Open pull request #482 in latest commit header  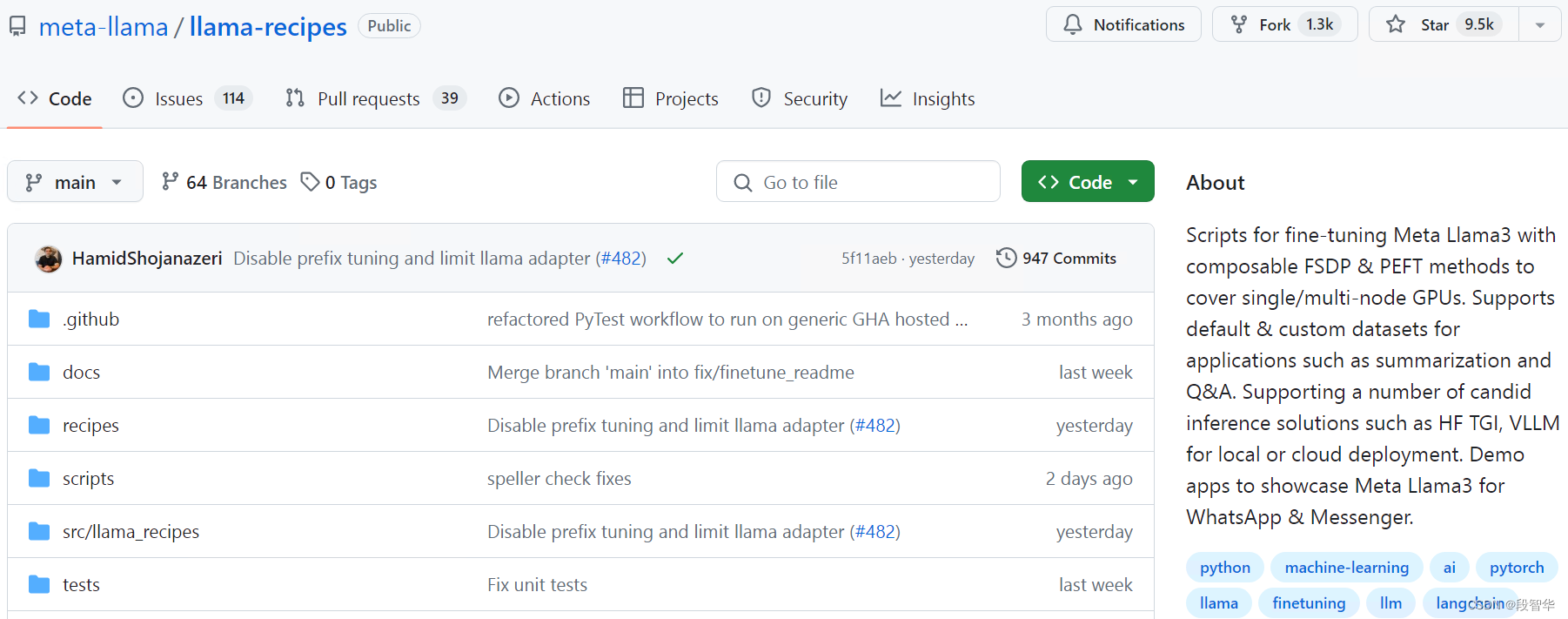pyautogui.click(x=621, y=259)
